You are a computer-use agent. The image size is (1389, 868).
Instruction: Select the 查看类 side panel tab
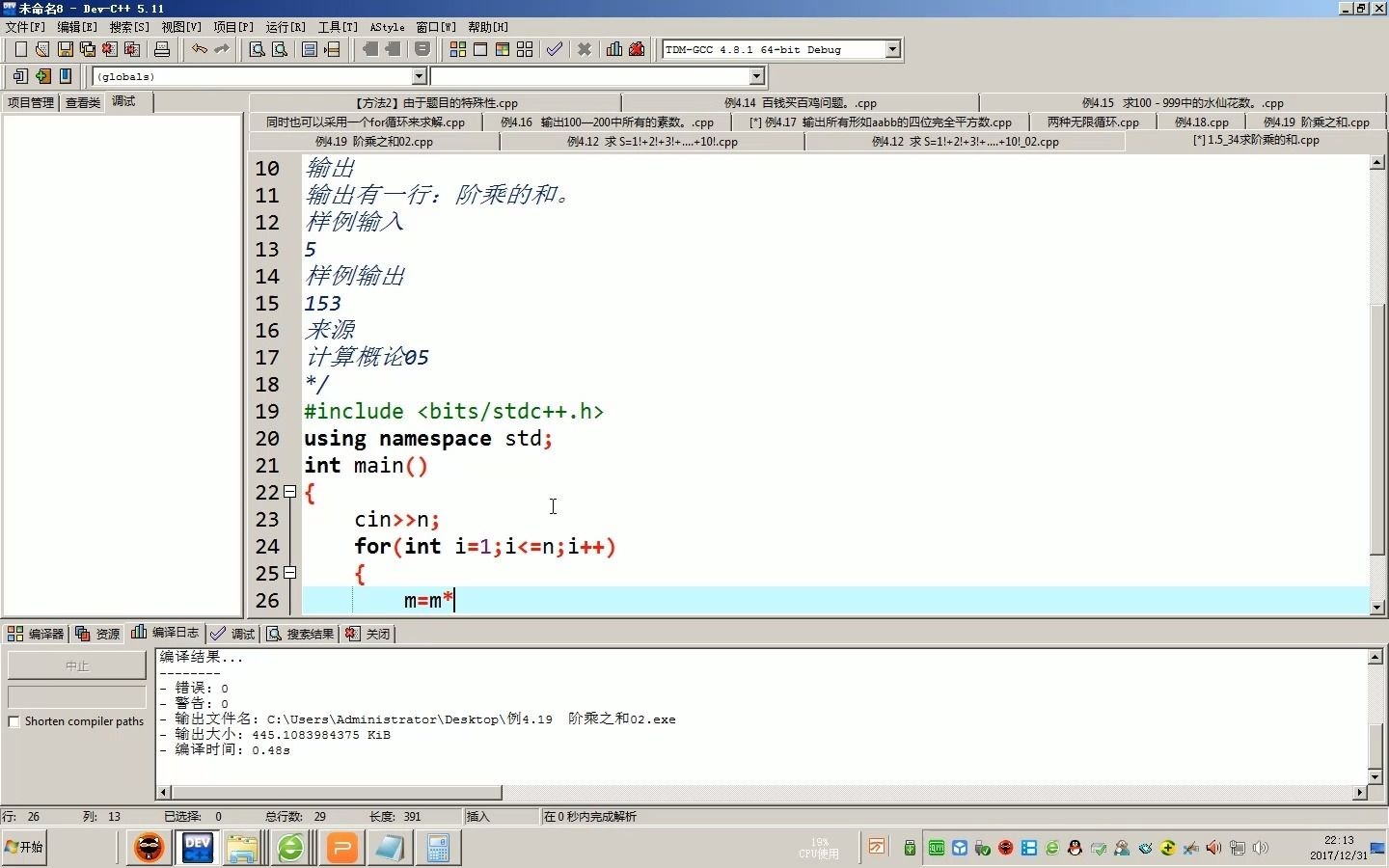[x=83, y=102]
